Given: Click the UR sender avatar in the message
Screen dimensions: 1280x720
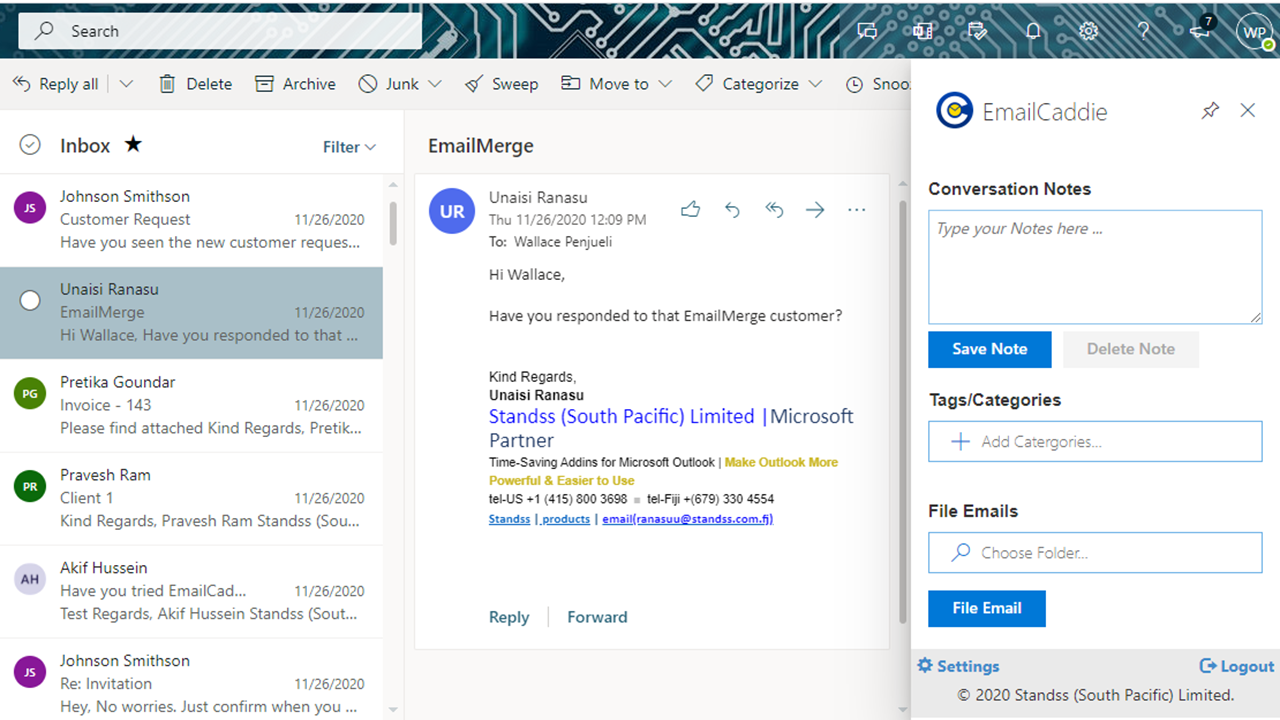Looking at the screenshot, I should point(452,211).
